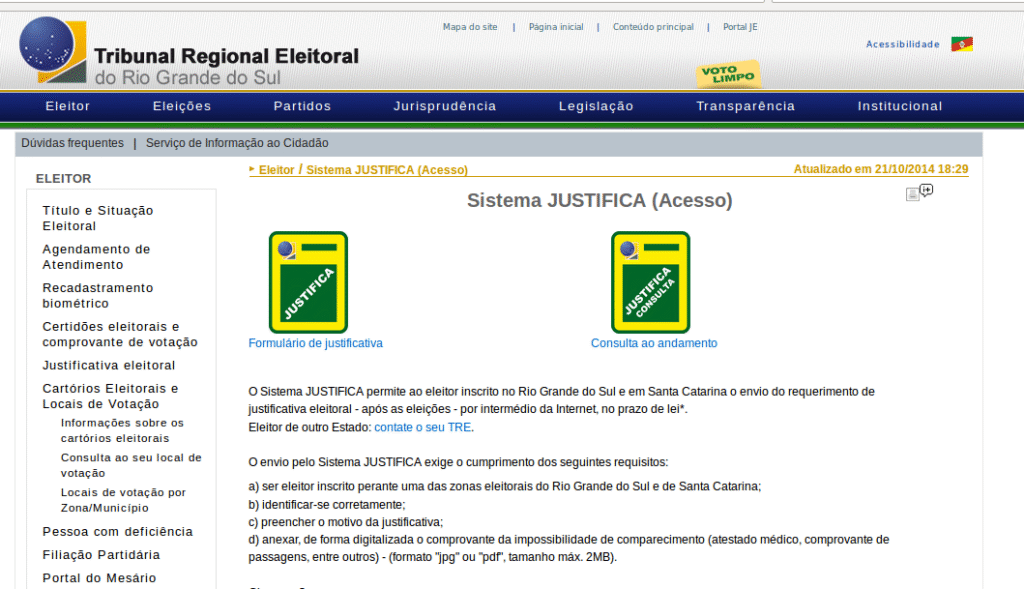Screen dimensions: 1024x589
Task: Open Serviço de Informação ao Cidadão
Action: (237, 143)
